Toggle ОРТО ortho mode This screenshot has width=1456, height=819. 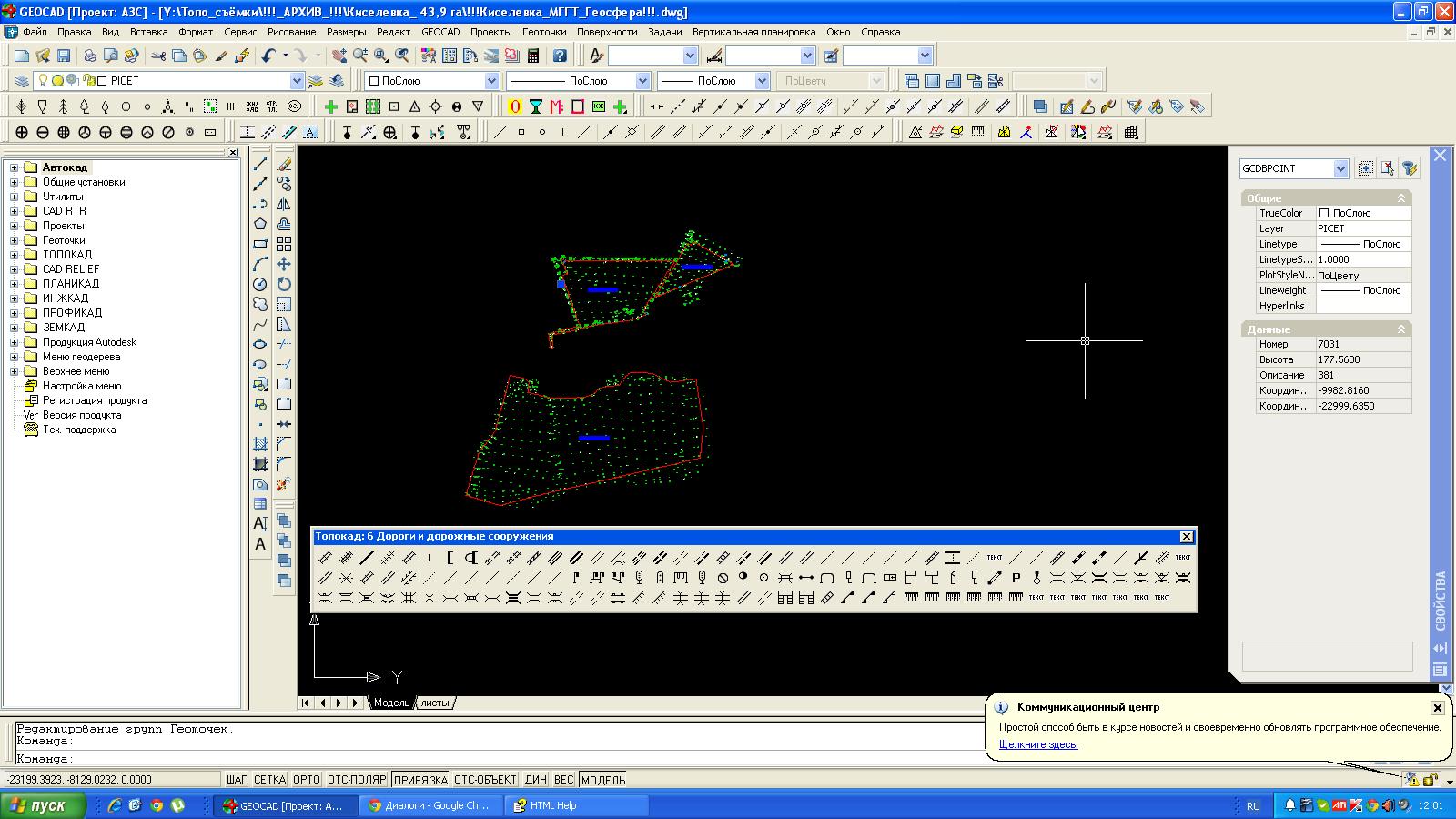307,780
